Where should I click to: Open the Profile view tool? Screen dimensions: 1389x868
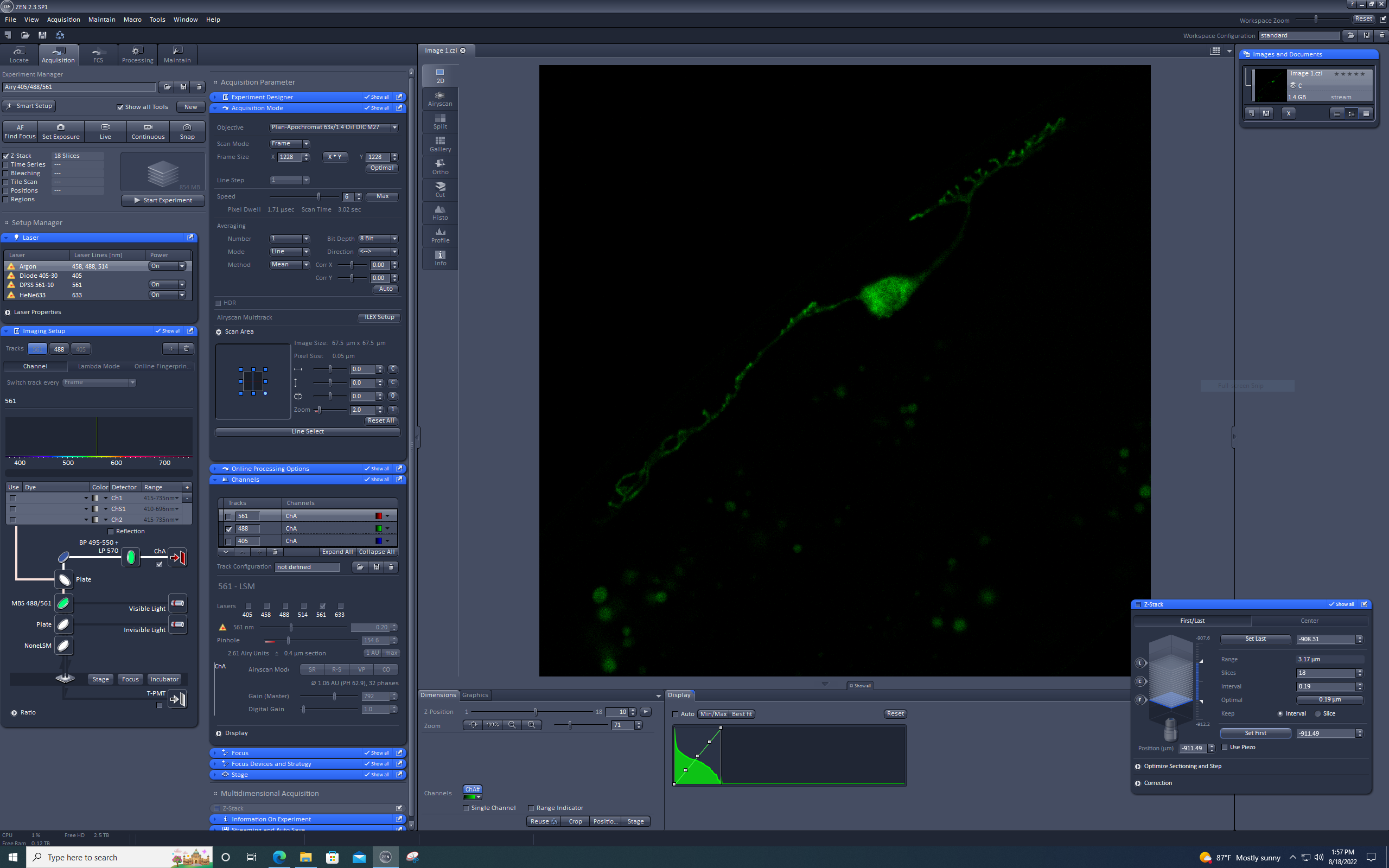(x=439, y=235)
